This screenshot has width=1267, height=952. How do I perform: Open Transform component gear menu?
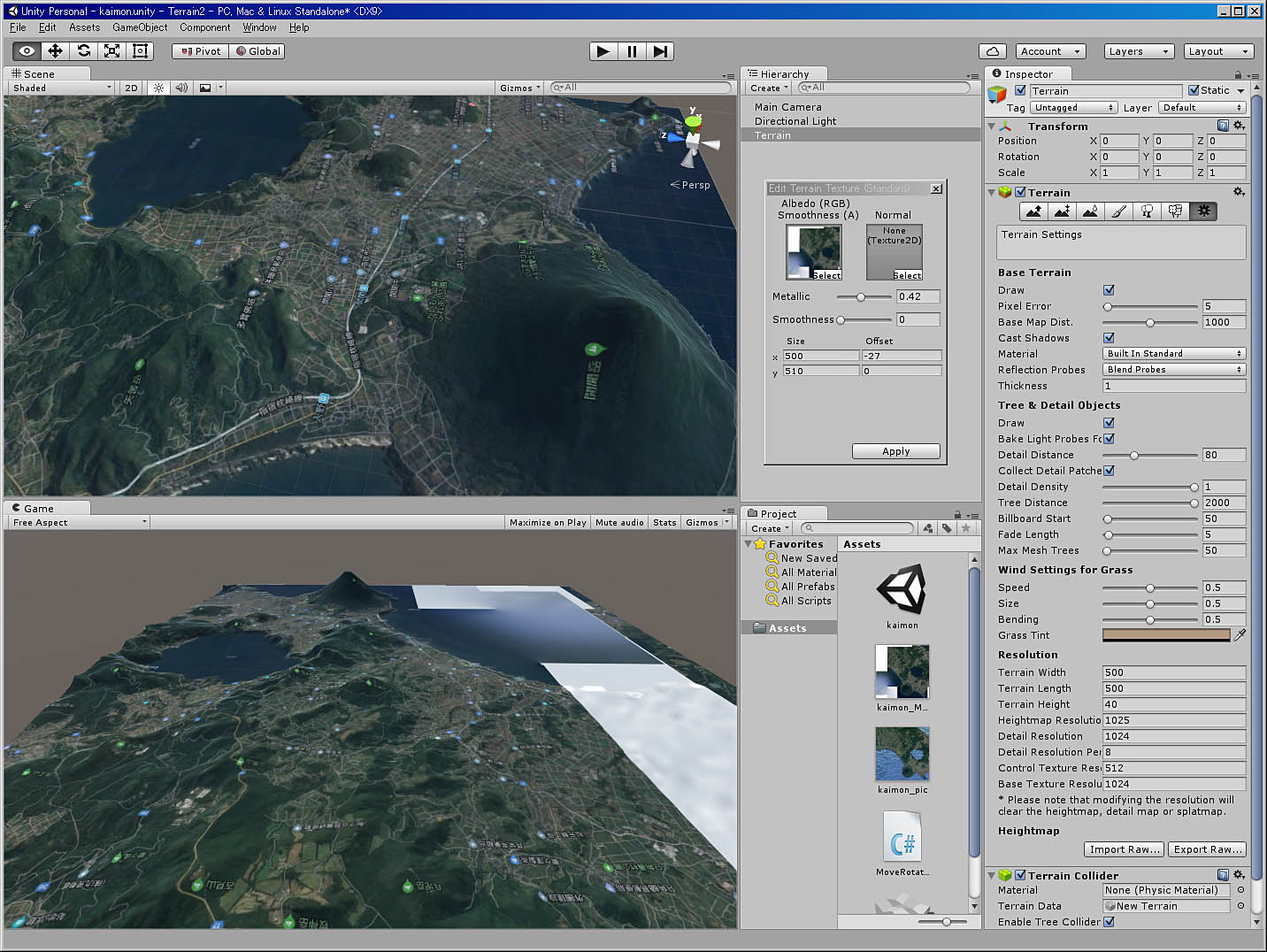(x=1239, y=126)
